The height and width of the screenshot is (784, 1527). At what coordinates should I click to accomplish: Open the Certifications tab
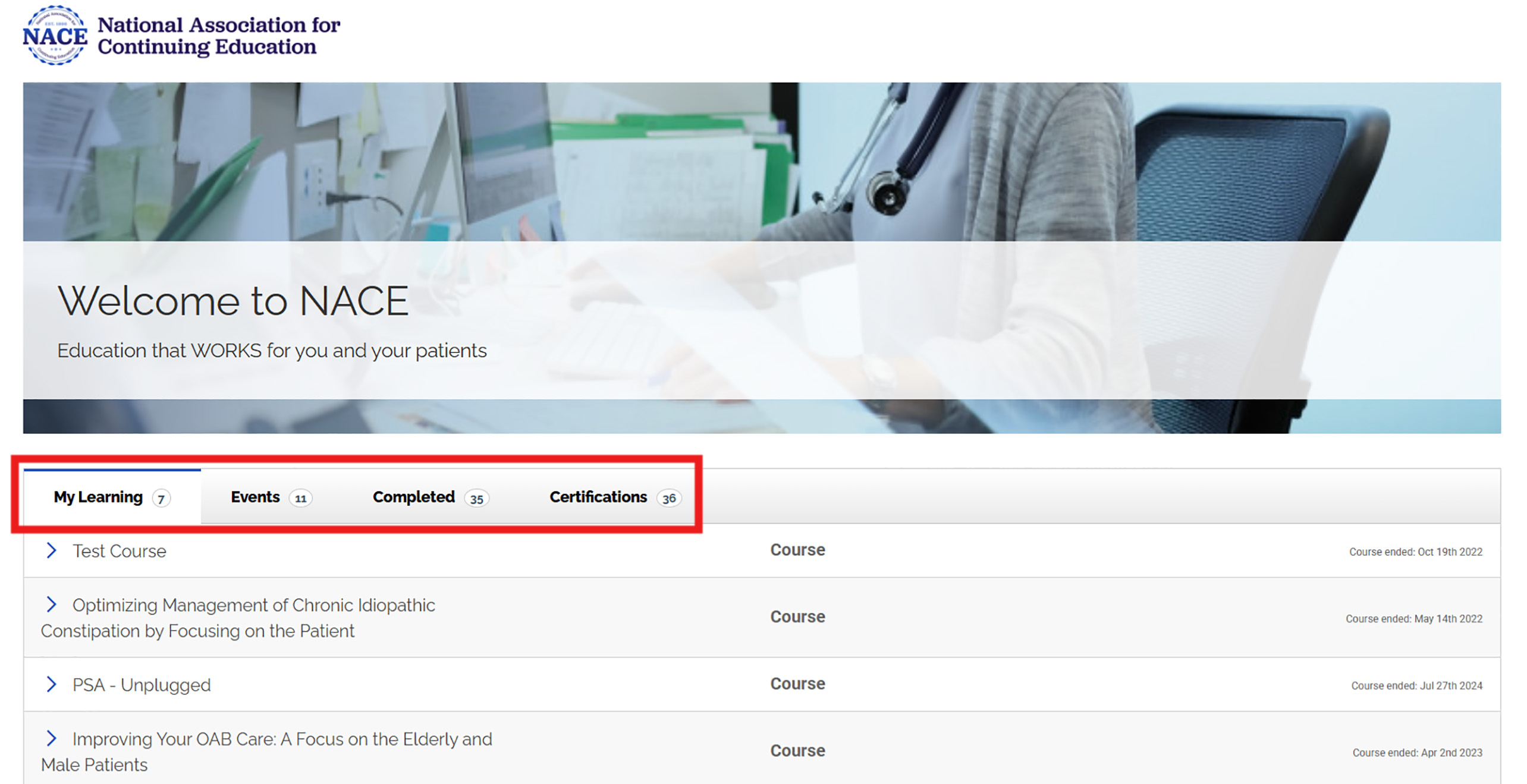pos(598,497)
